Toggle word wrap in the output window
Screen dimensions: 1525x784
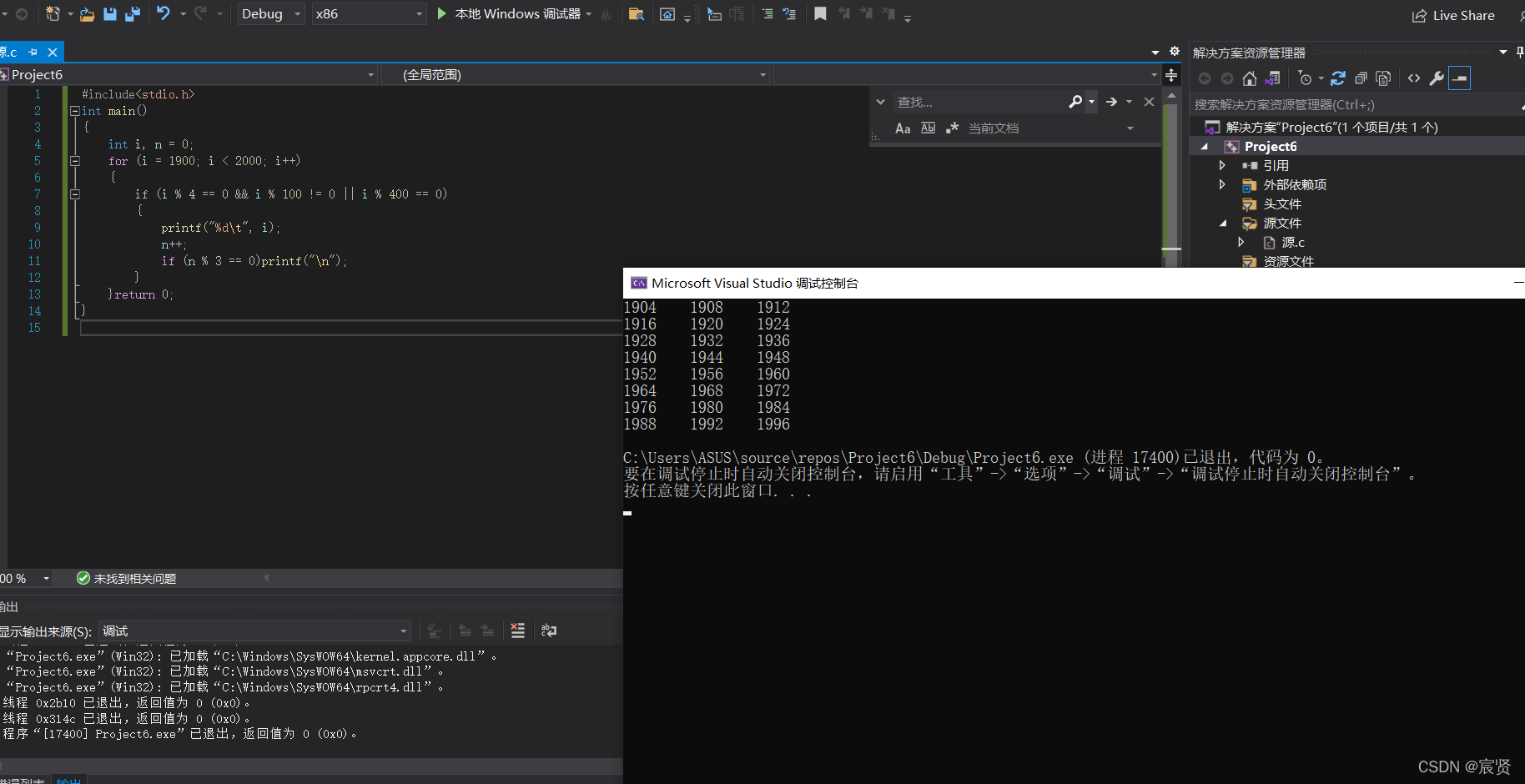pos(549,631)
